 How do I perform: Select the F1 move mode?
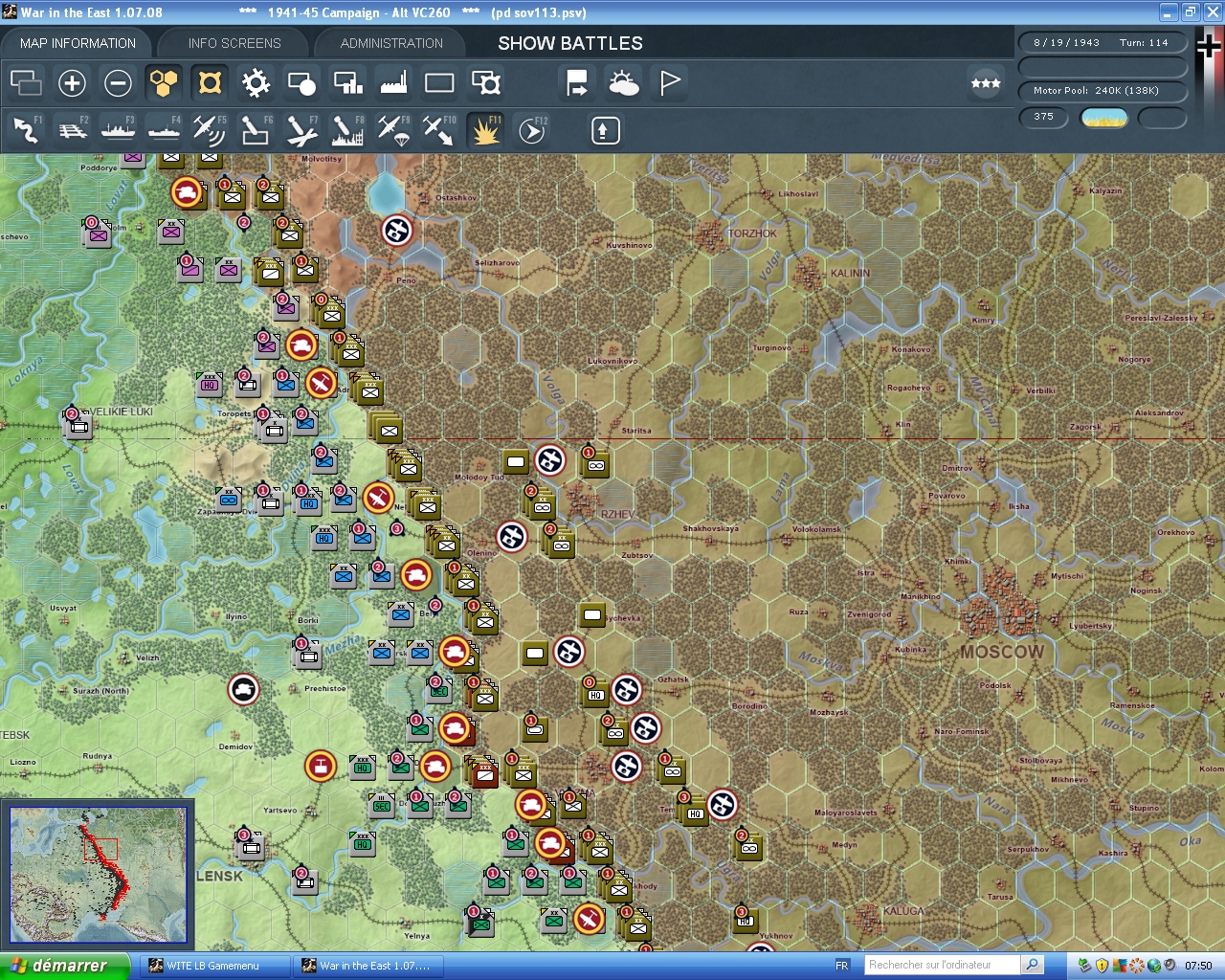point(26,130)
